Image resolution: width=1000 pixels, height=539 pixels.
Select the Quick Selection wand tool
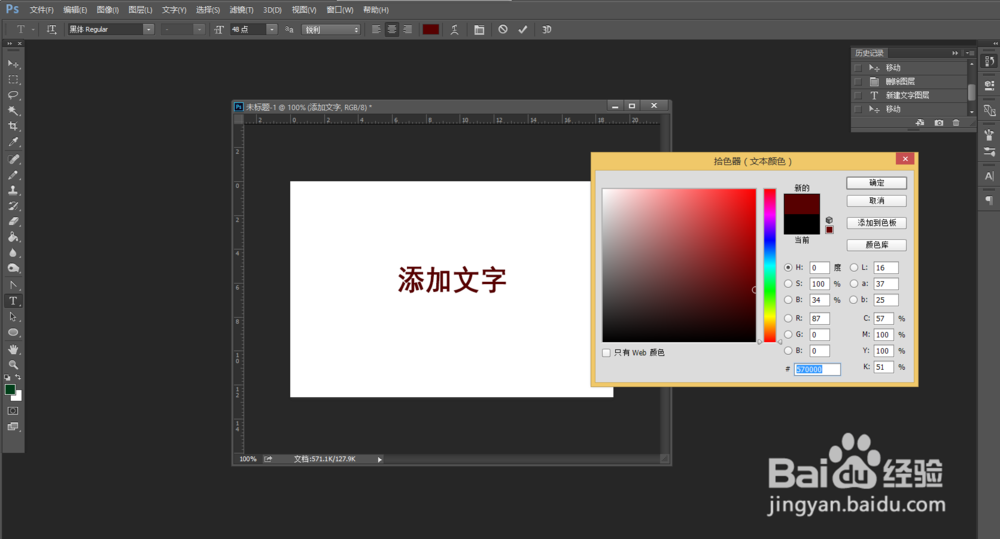(13, 111)
